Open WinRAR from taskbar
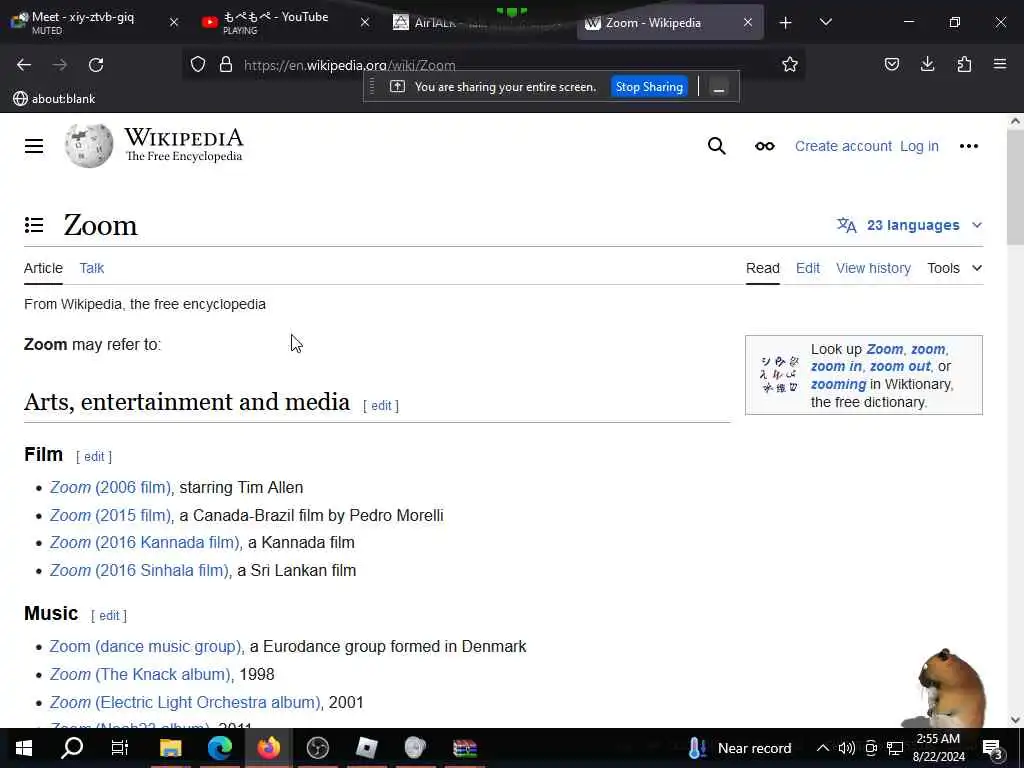1024x768 pixels. 465,748
